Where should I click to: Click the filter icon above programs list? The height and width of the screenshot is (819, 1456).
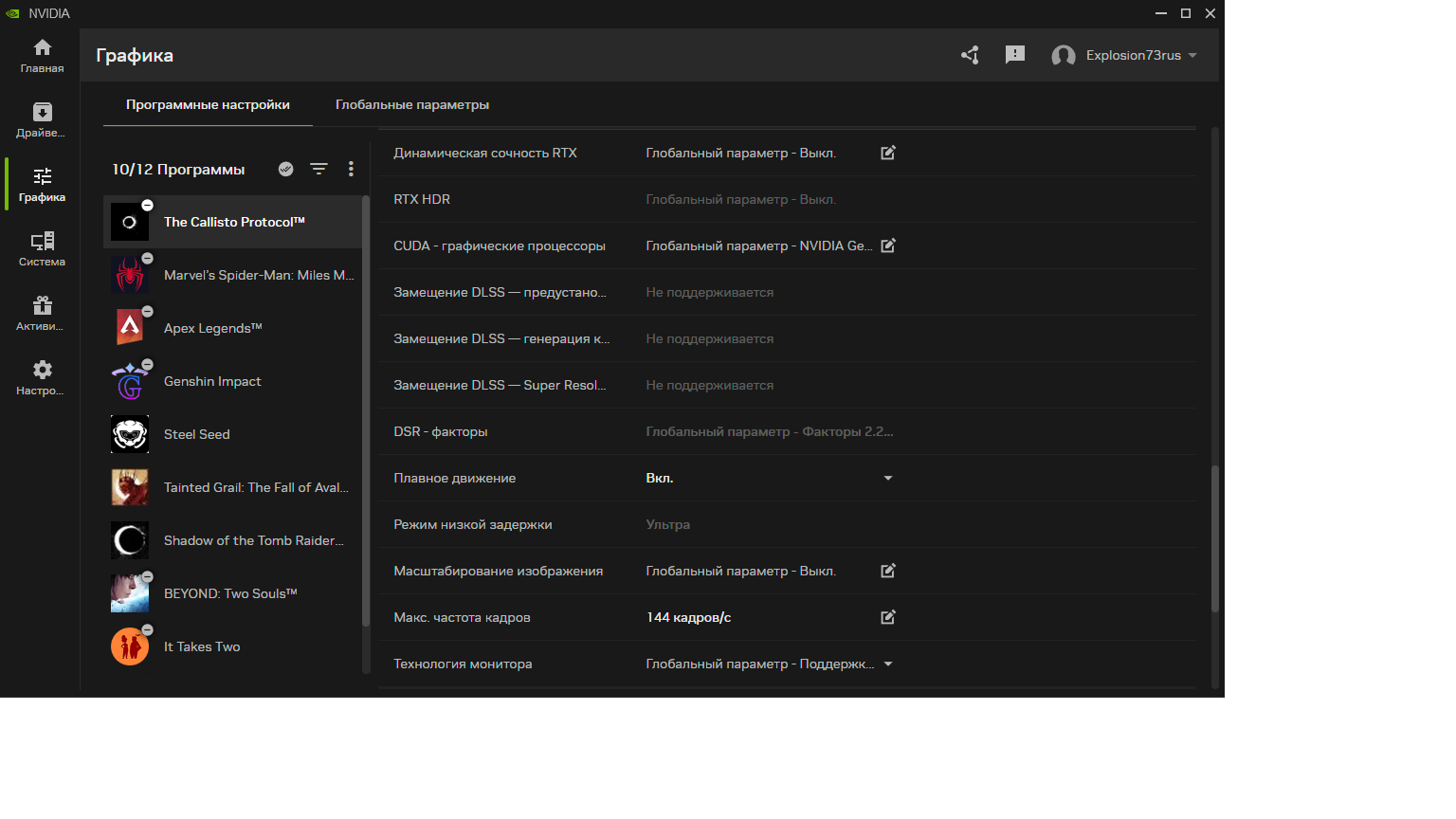(318, 169)
